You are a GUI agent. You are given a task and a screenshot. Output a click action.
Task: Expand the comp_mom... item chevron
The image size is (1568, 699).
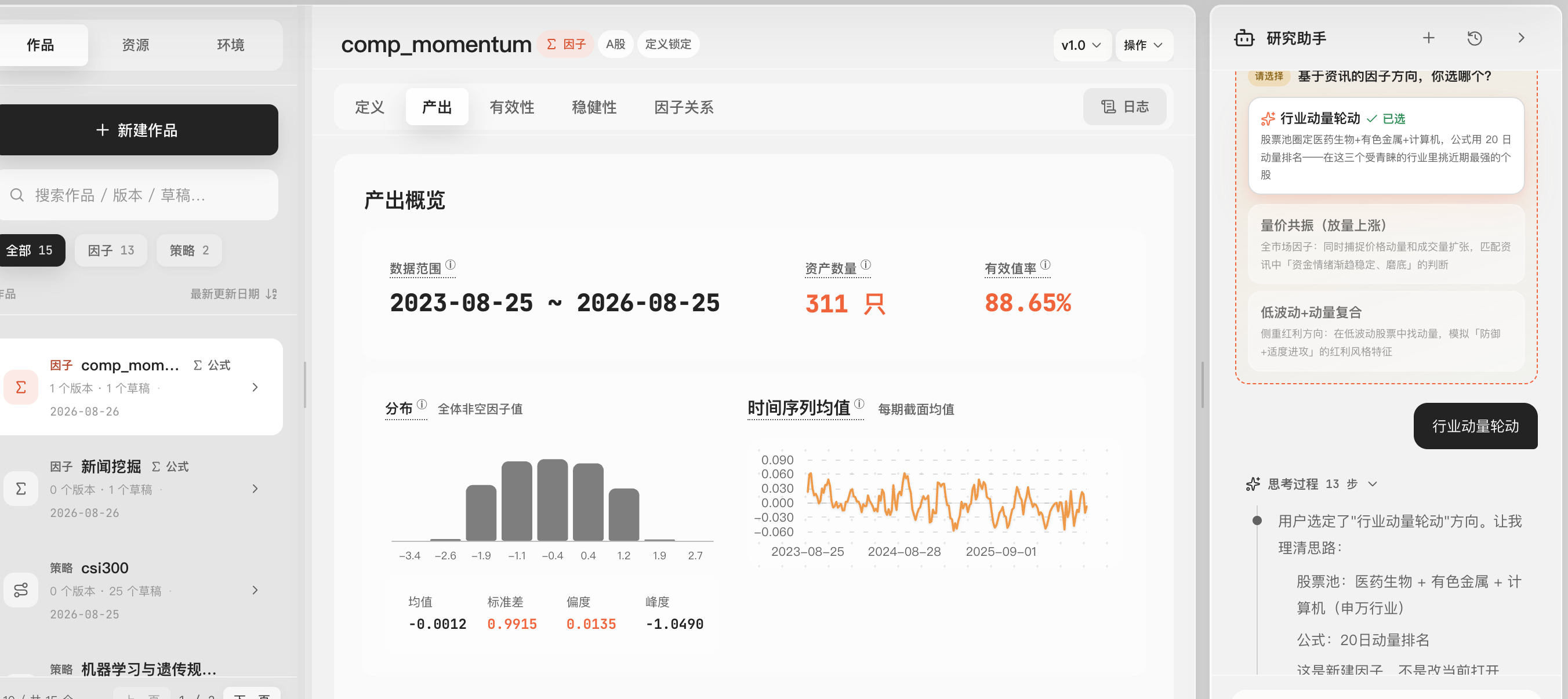tap(255, 387)
